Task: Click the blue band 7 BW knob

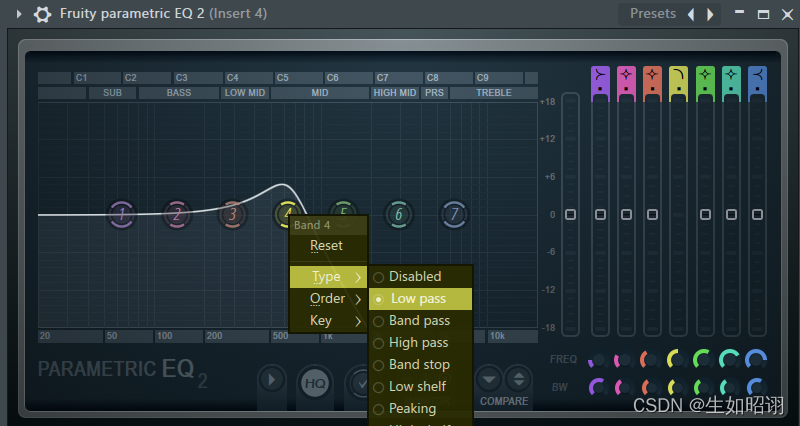Action: click(756, 388)
